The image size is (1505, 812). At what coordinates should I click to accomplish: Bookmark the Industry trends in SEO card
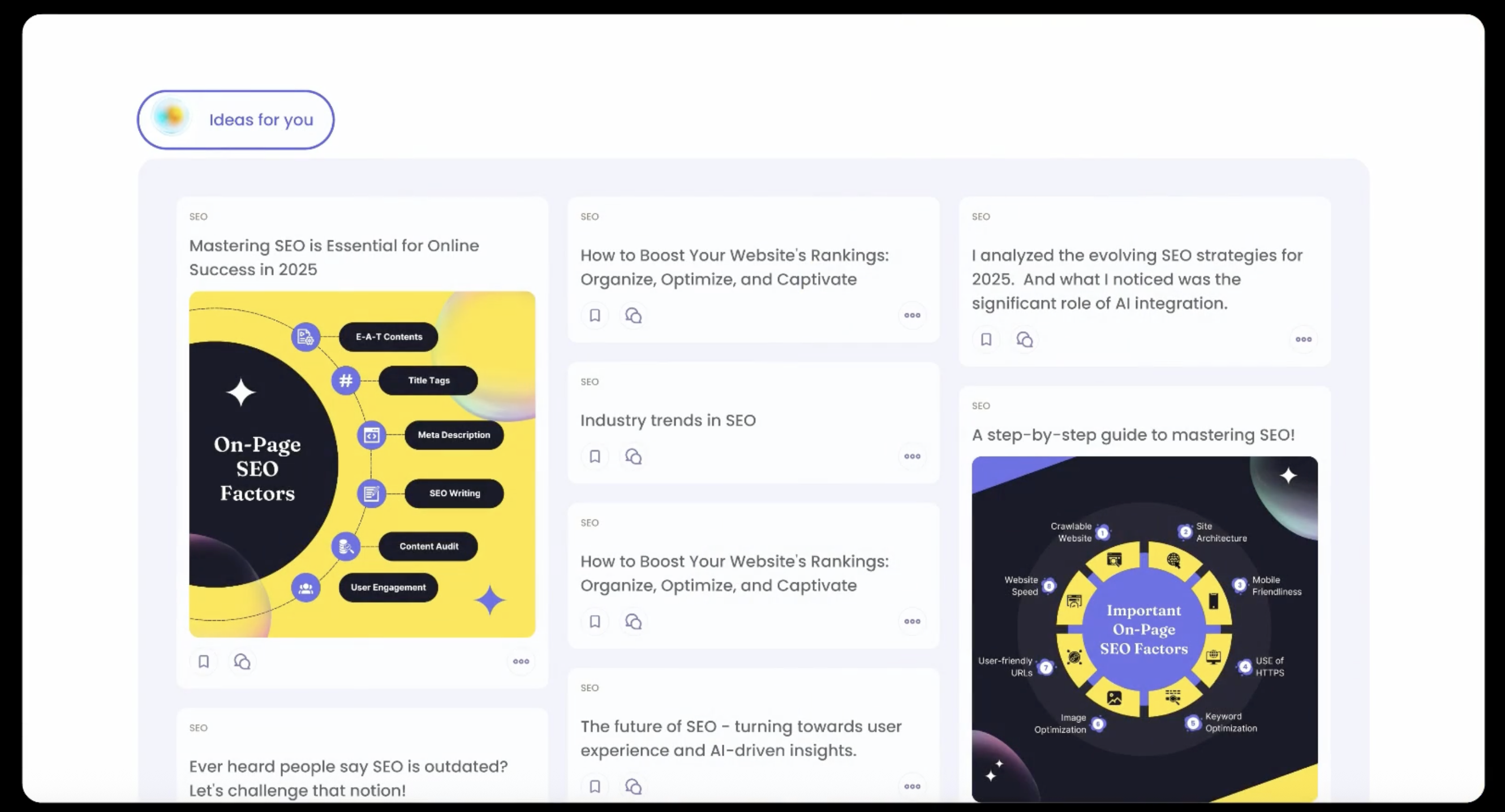pyautogui.click(x=595, y=456)
